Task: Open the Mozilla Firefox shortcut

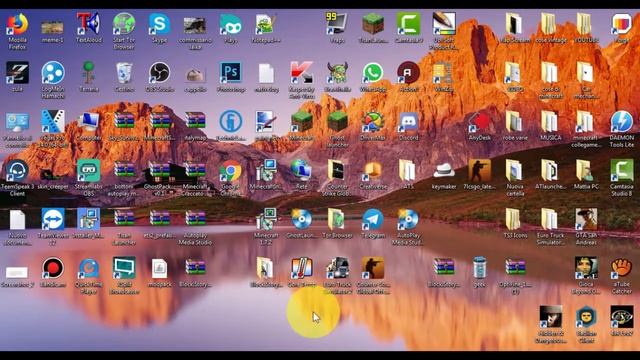Action: click(x=18, y=24)
